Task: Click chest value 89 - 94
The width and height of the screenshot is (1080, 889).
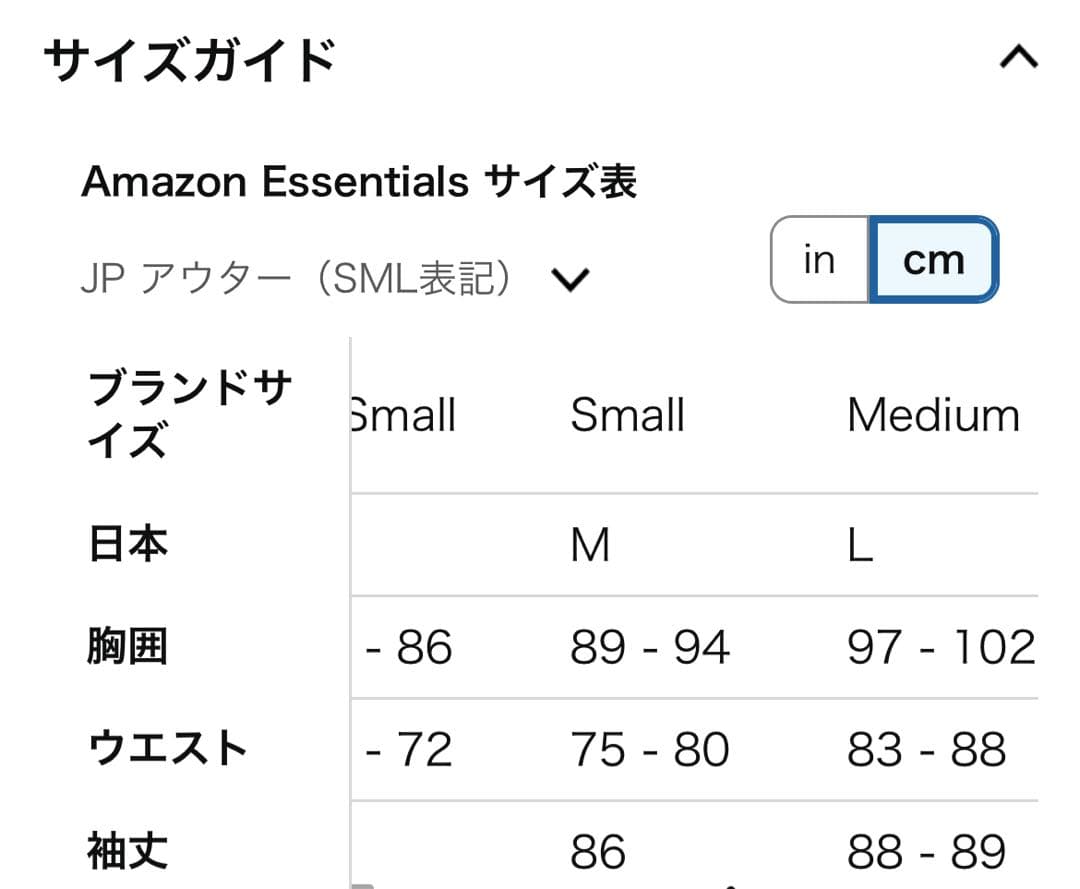Action: tap(650, 648)
